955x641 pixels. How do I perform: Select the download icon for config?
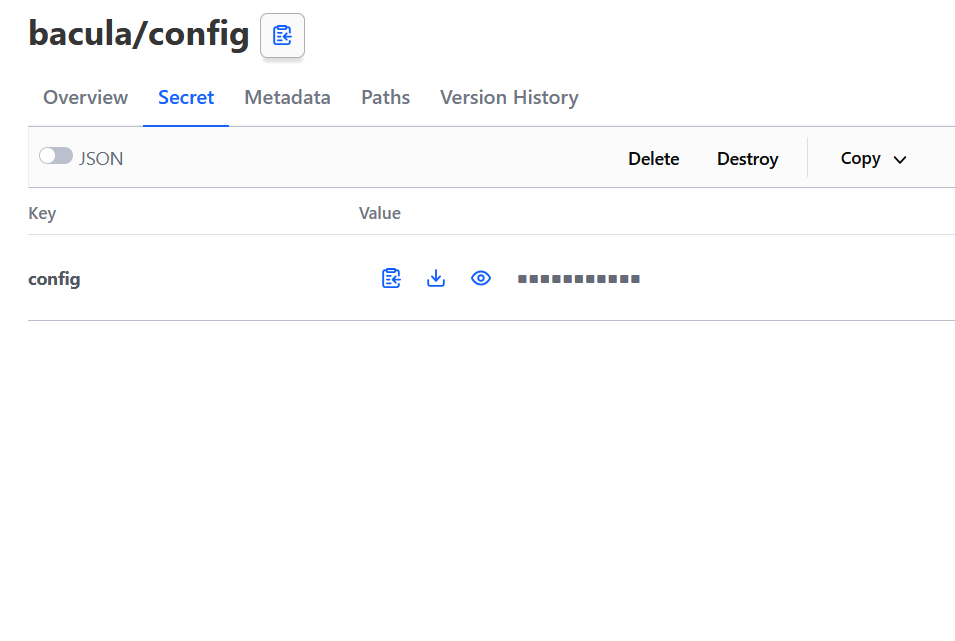coord(436,278)
